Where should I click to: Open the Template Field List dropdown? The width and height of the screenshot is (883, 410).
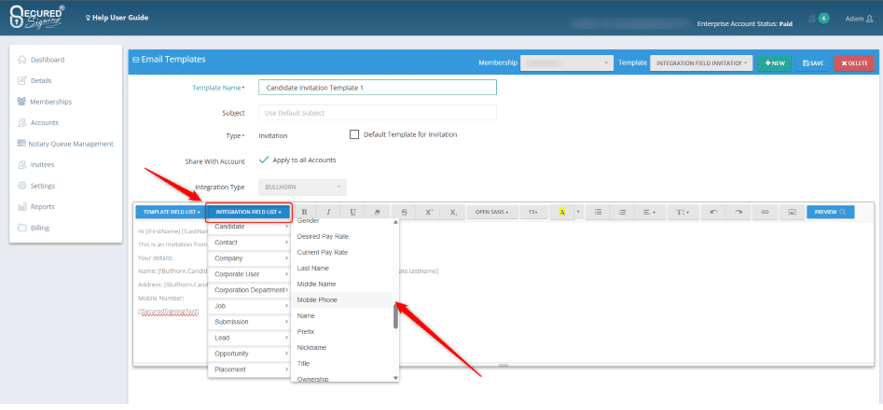point(171,212)
